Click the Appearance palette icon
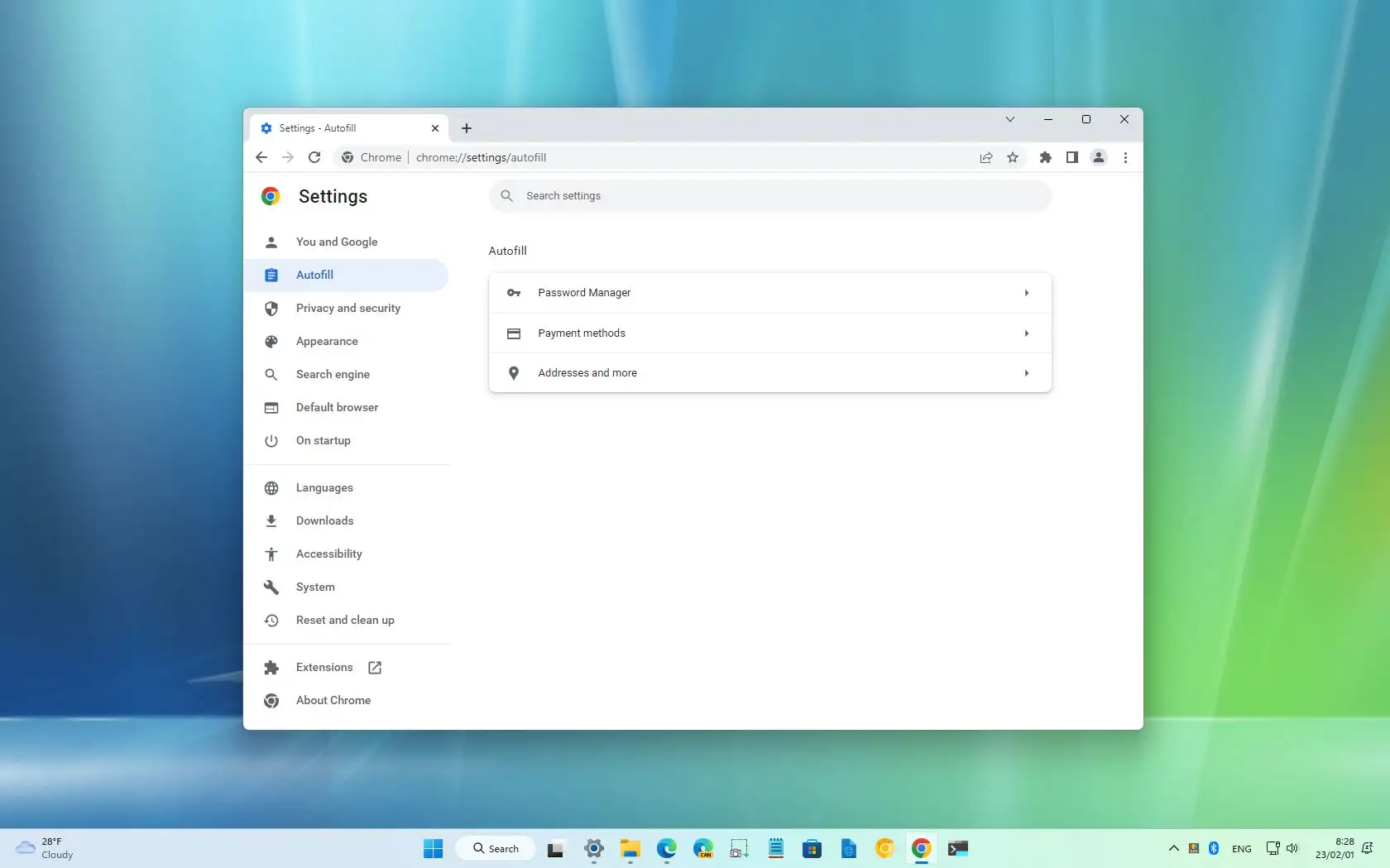The image size is (1390, 868). tap(271, 342)
